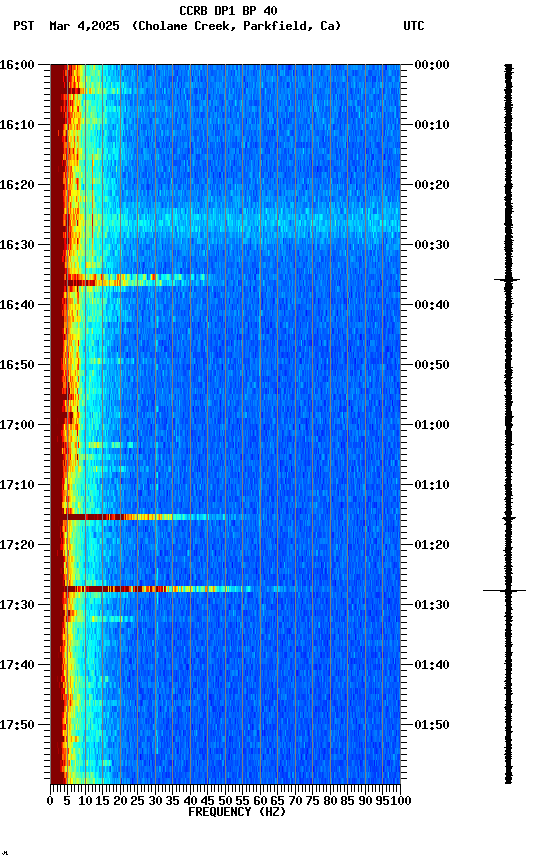Click the 50 Hz frequency axis label

coord(225,801)
